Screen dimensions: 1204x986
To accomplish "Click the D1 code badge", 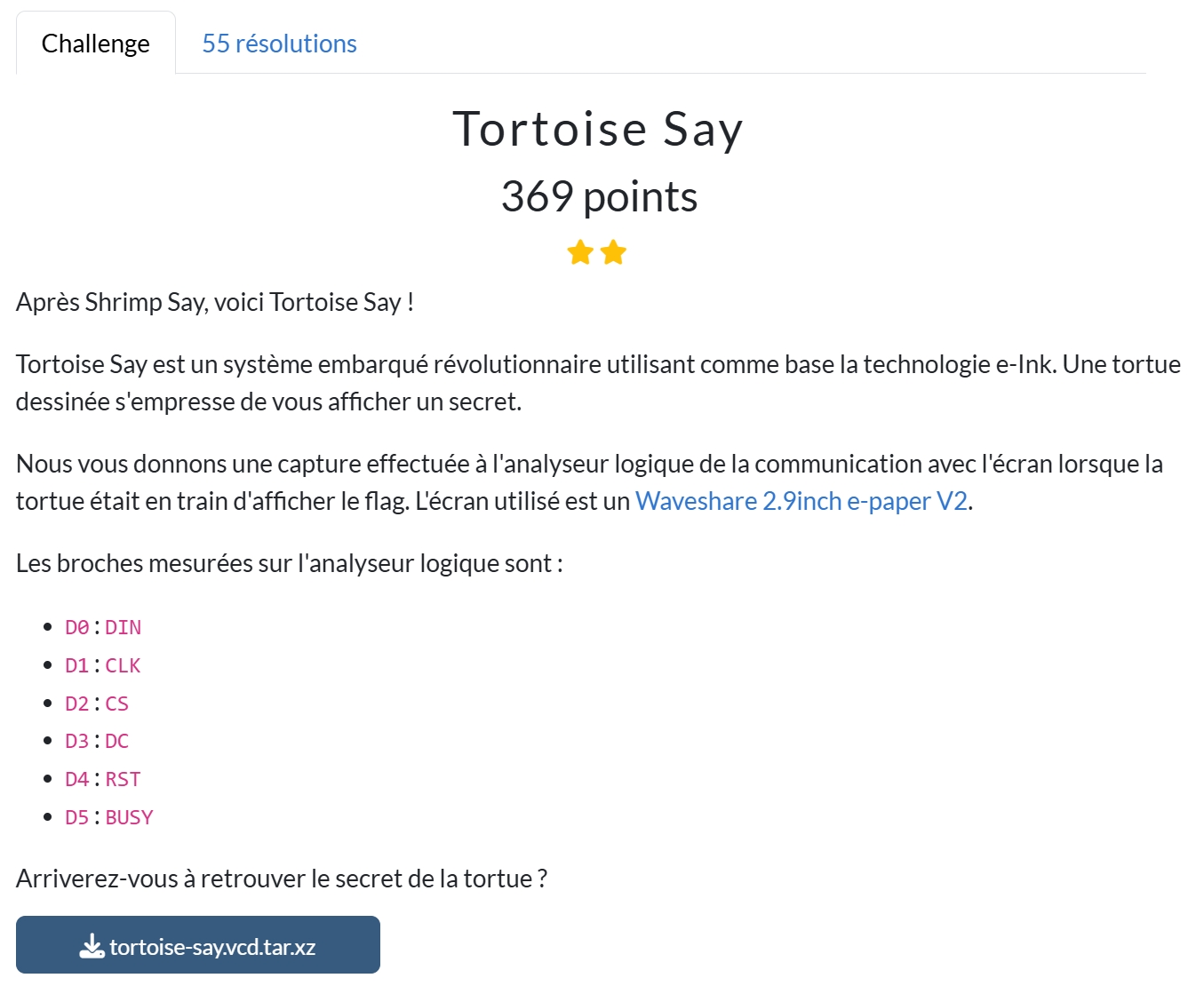I will 76,664.
